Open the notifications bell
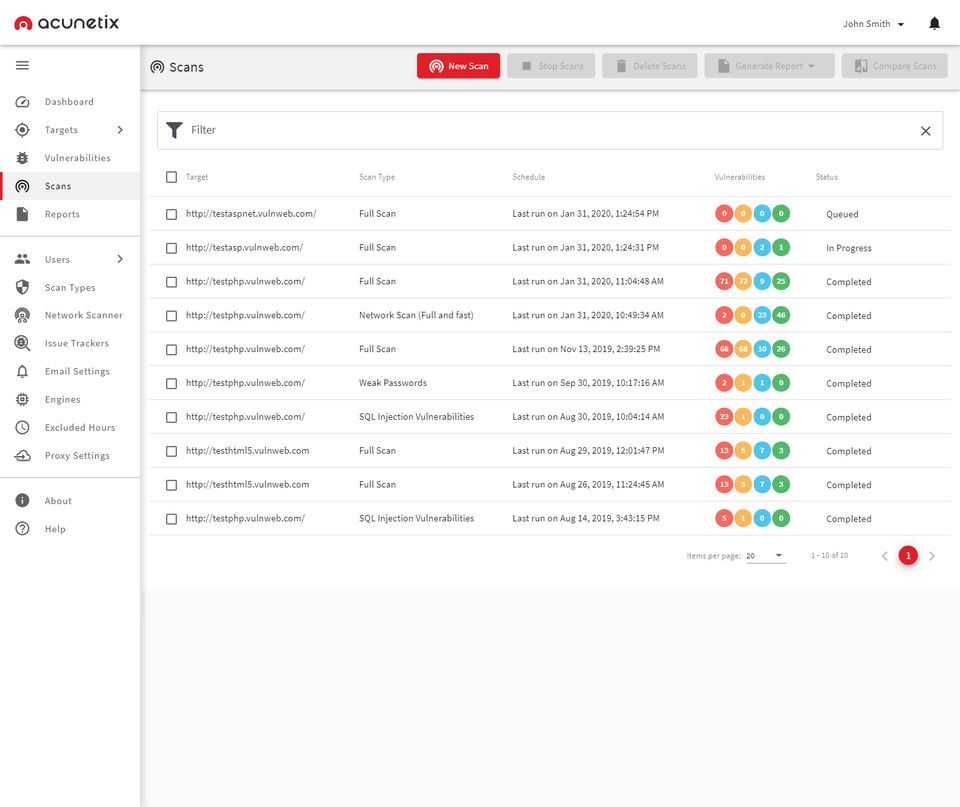960x807 pixels. click(934, 24)
